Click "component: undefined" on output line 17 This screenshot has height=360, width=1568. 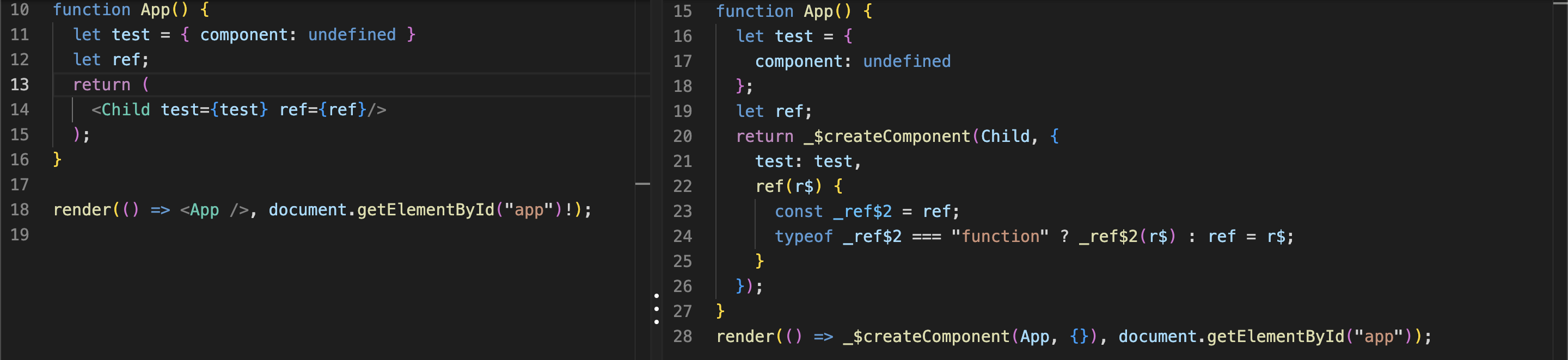point(853,61)
